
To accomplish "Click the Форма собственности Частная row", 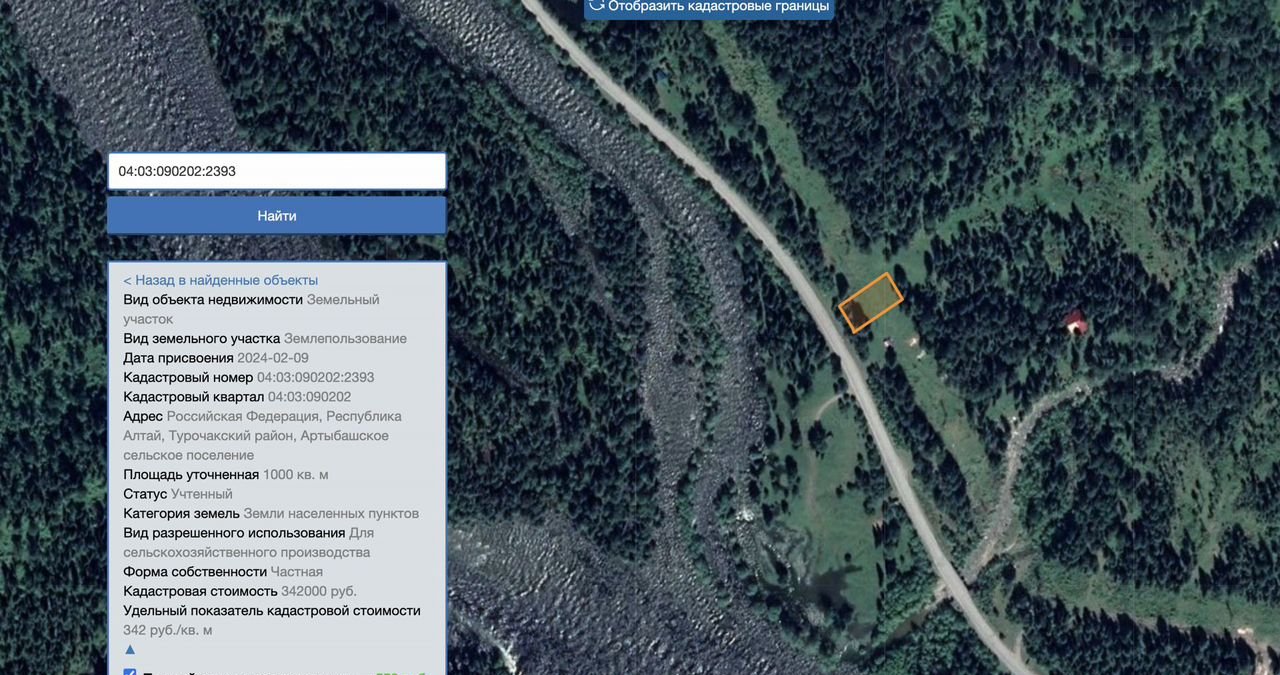I will (223, 571).
